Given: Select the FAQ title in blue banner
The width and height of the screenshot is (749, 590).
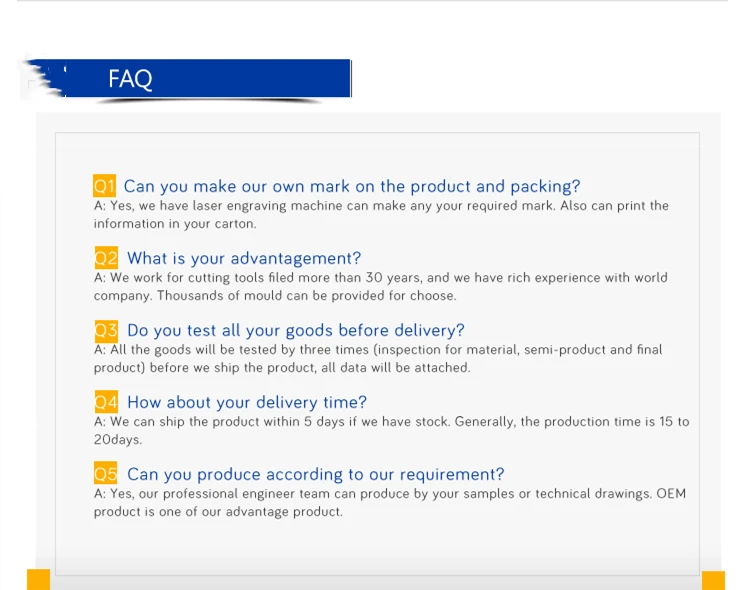Looking at the screenshot, I should click(130, 79).
